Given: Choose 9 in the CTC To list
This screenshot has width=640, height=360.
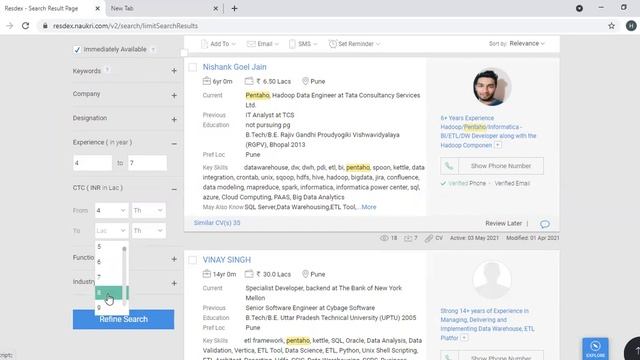Looking at the screenshot, I should click(x=108, y=307).
